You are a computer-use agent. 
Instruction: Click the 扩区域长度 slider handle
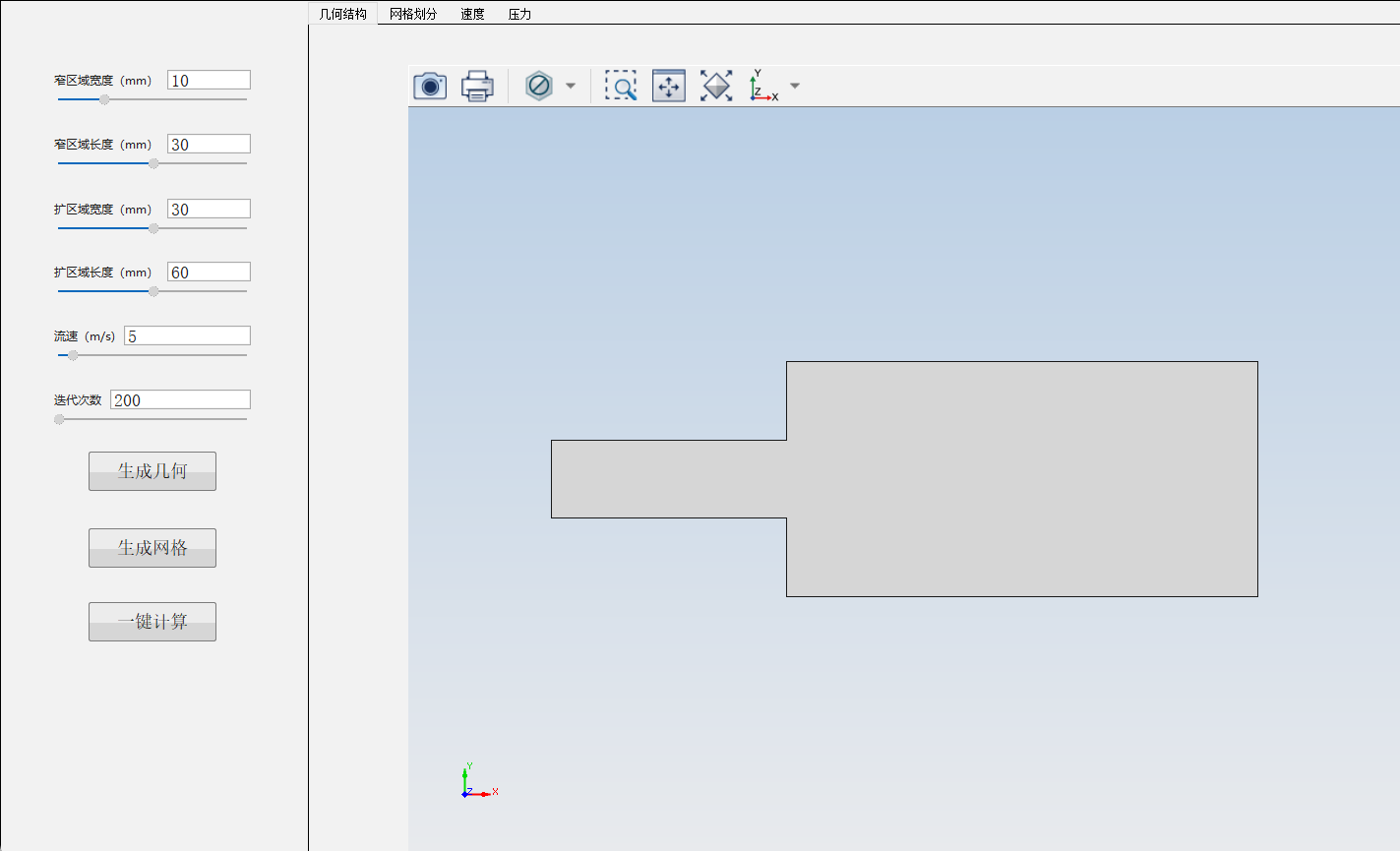[x=153, y=291]
